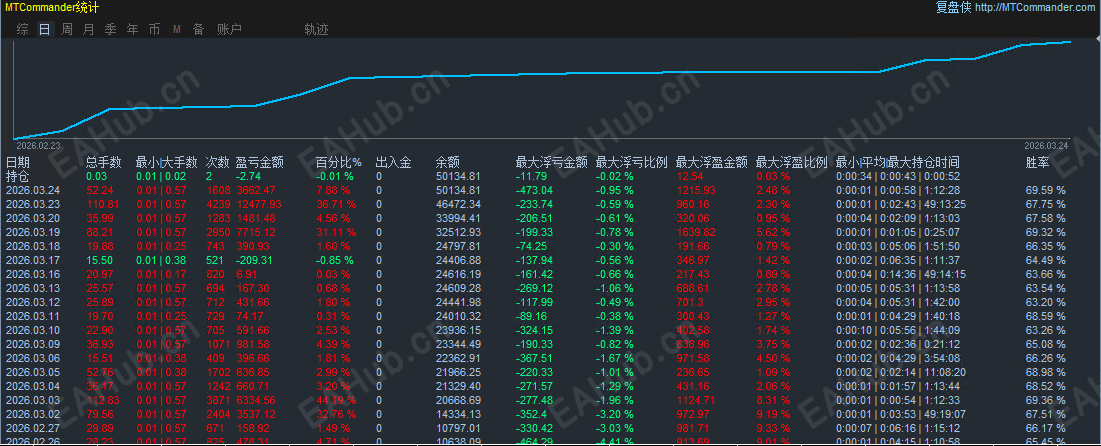
Task: Click balance value 50134.81 in 2026.03.24 row
Action: [x=459, y=190]
